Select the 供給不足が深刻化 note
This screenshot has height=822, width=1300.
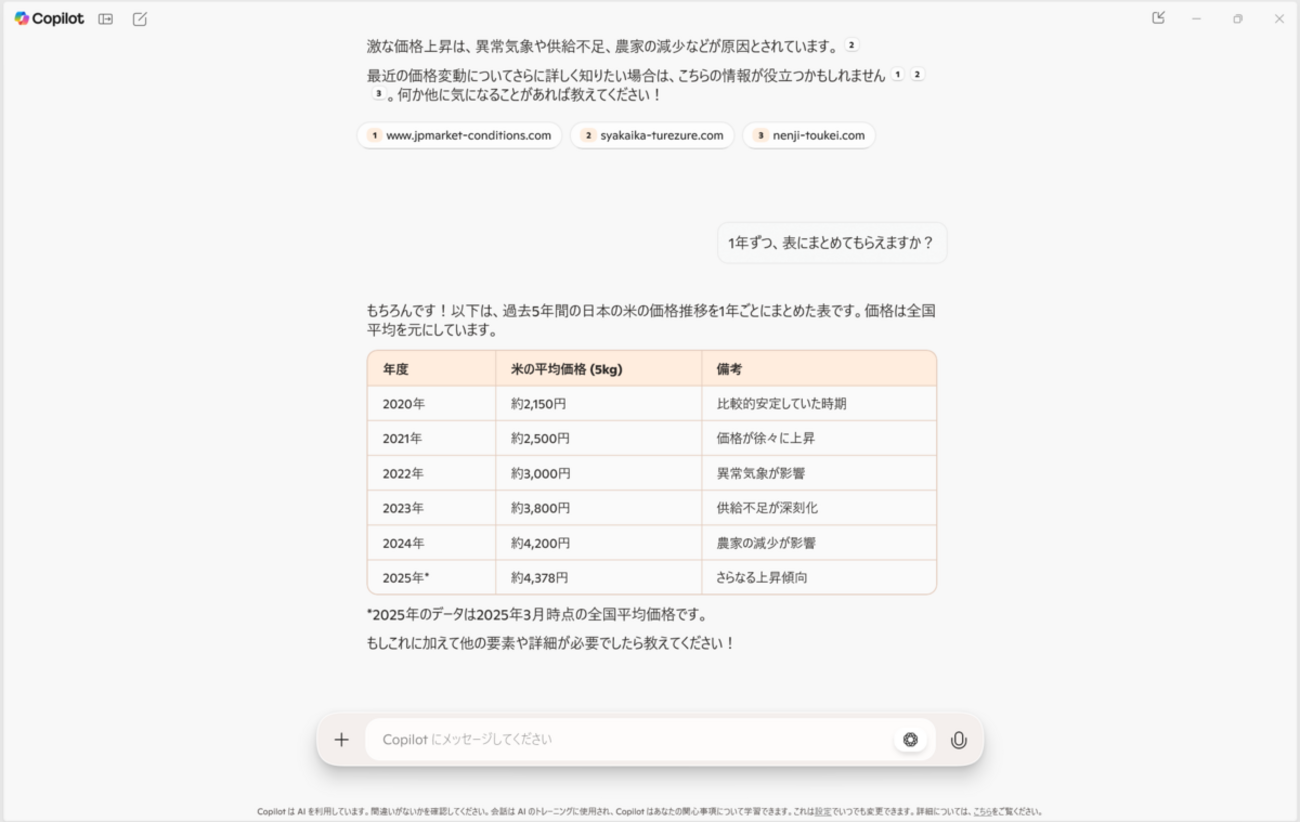(819, 508)
